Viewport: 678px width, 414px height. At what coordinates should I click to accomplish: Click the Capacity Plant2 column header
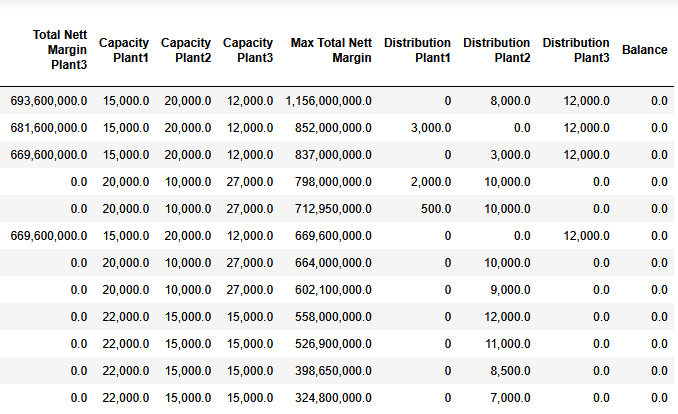pos(186,50)
